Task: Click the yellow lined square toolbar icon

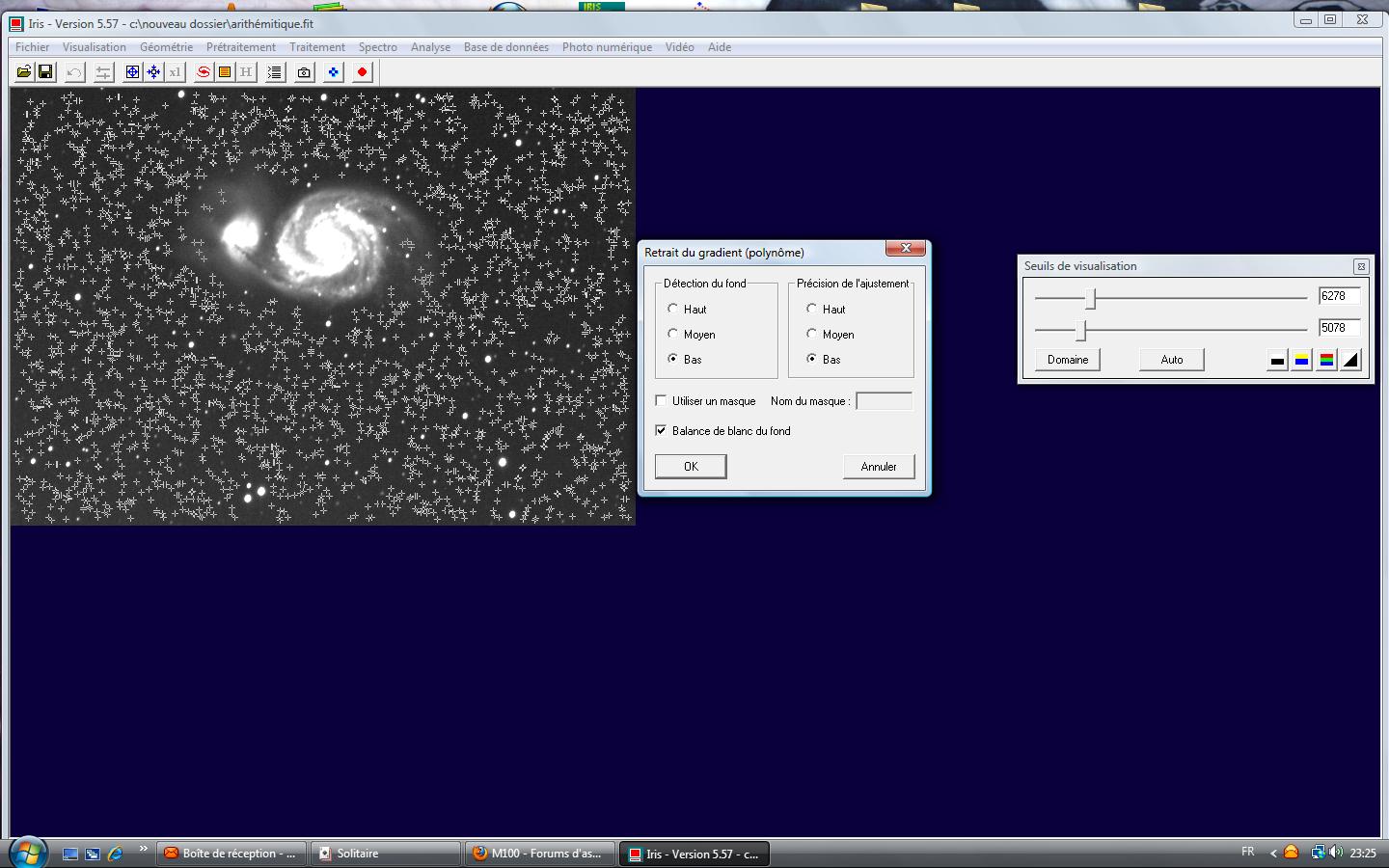Action: [225, 72]
